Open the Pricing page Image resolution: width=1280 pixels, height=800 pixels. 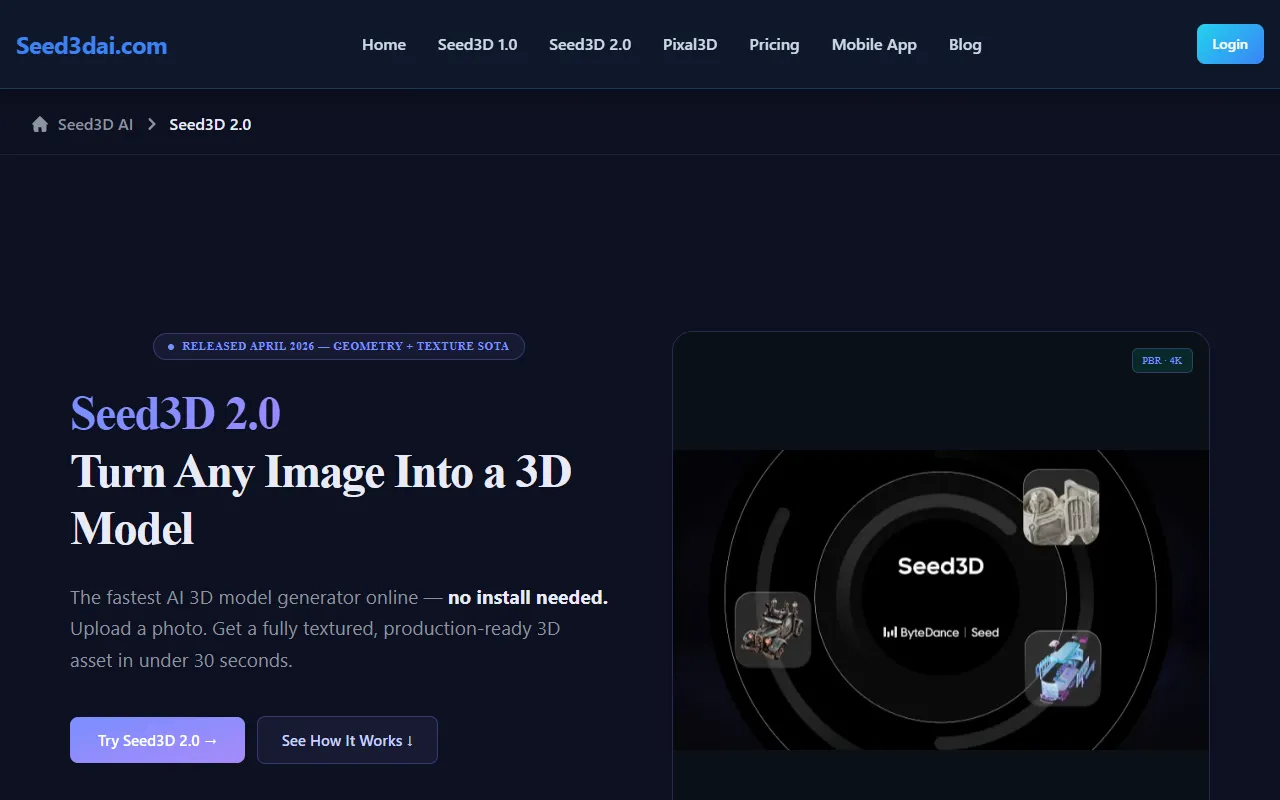click(774, 44)
